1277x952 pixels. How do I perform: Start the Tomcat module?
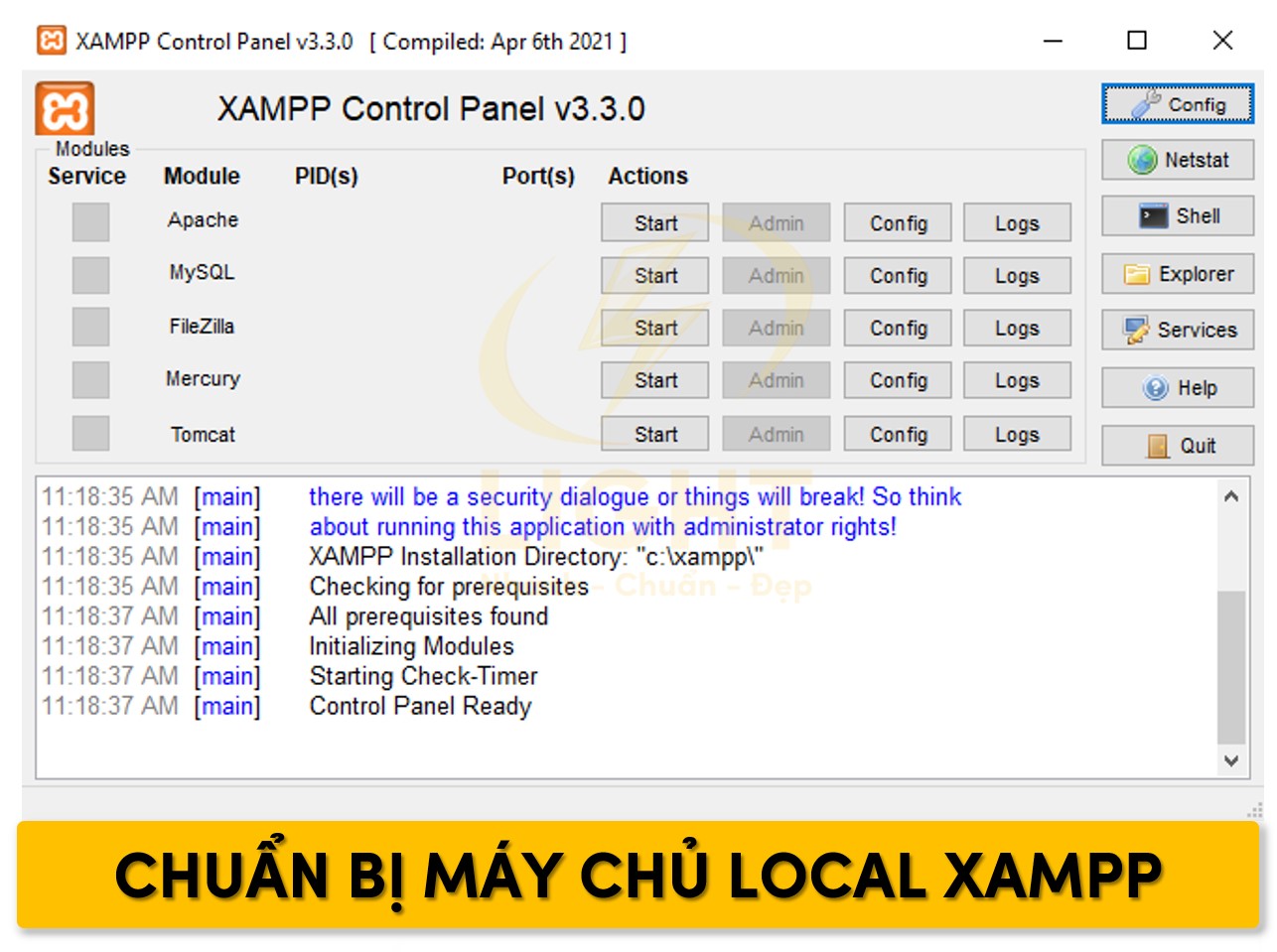click(x=655, y=434)
